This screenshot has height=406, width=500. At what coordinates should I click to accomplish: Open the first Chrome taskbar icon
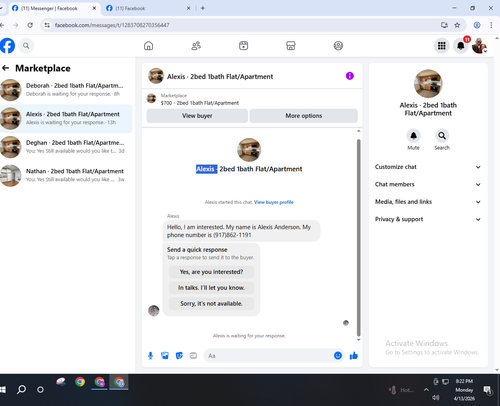click(x=80, y=382)
